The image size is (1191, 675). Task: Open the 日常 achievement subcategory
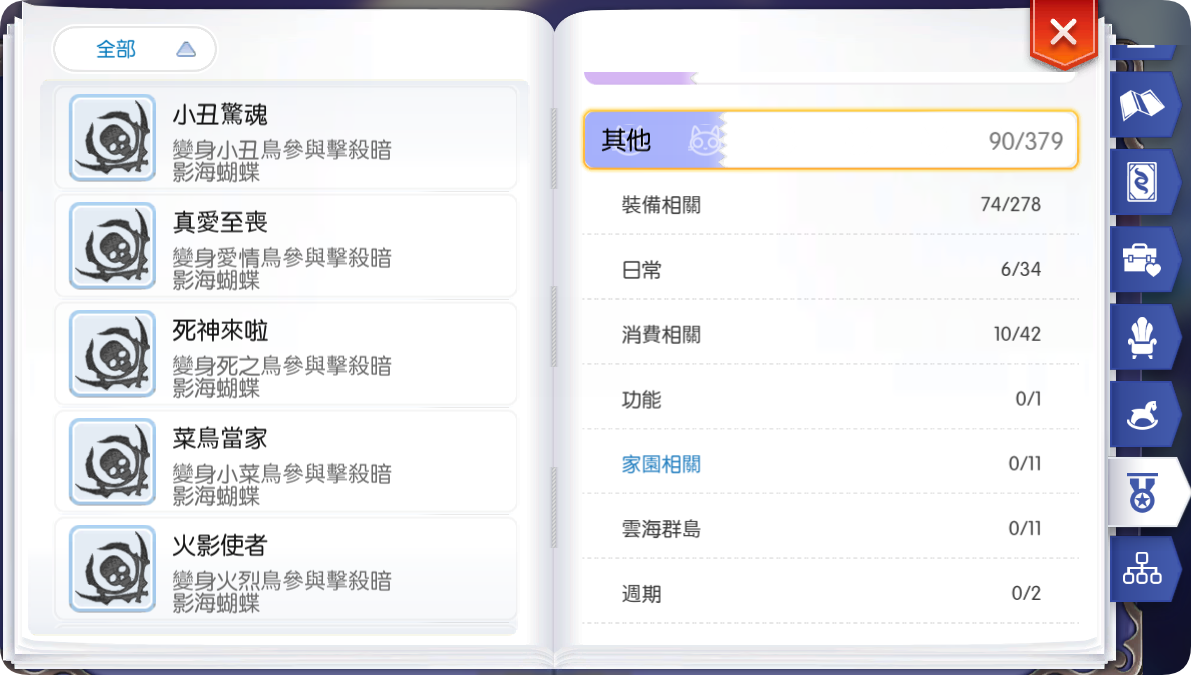tap(830, 269)
